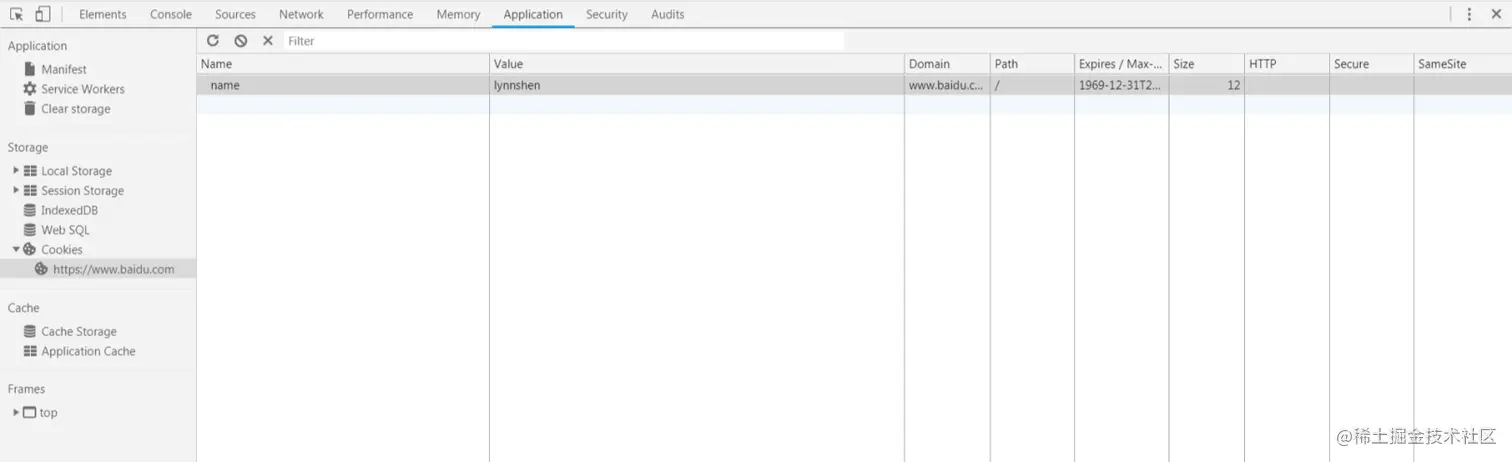
Task: Click the expires cell 1969-12-31T2...
Action: (1121, 85)
